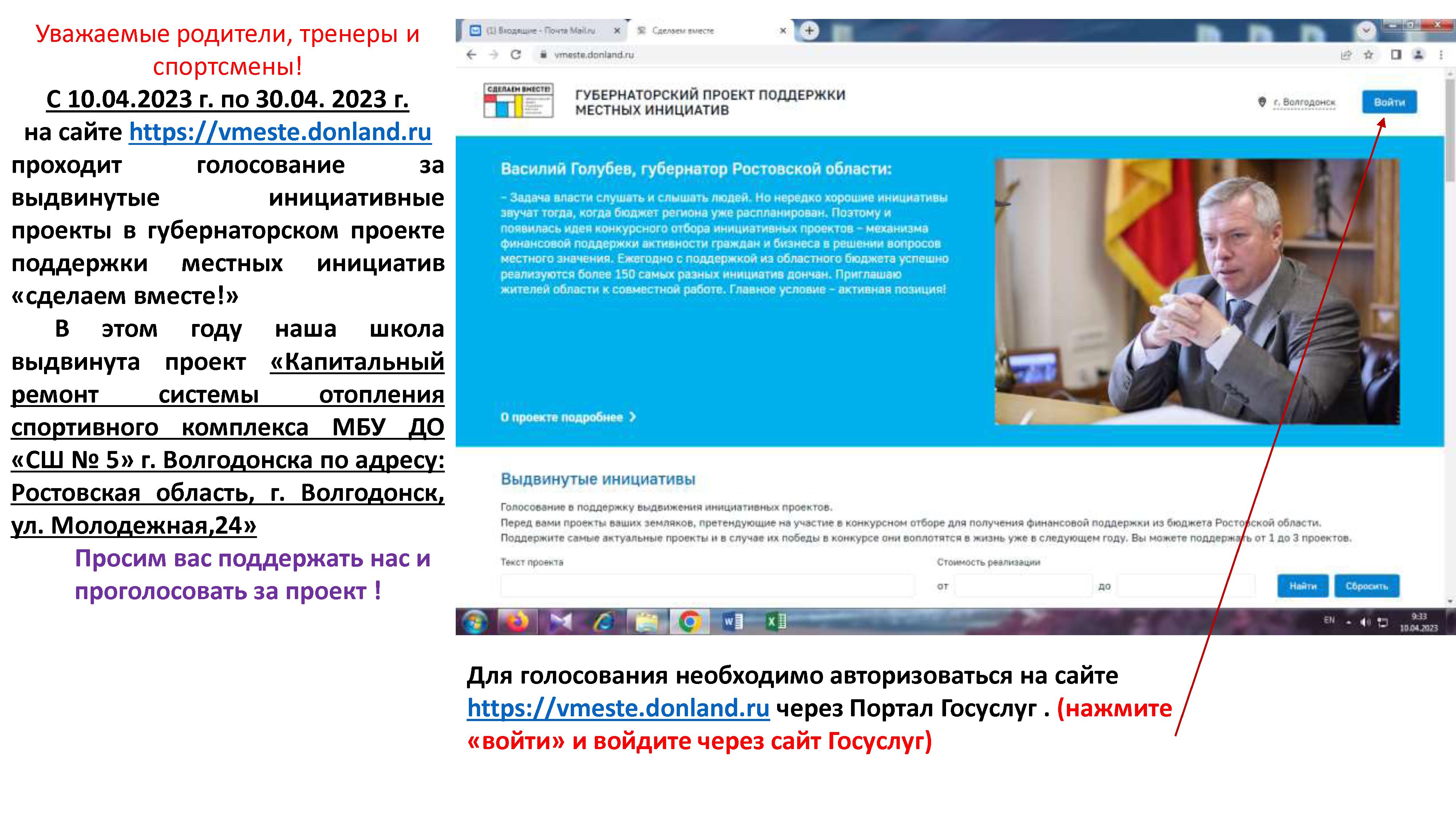Viewport: 1456px width, 819px height.
Task: Open the tab search dropdown chevron
Action: coord(1366,31)
